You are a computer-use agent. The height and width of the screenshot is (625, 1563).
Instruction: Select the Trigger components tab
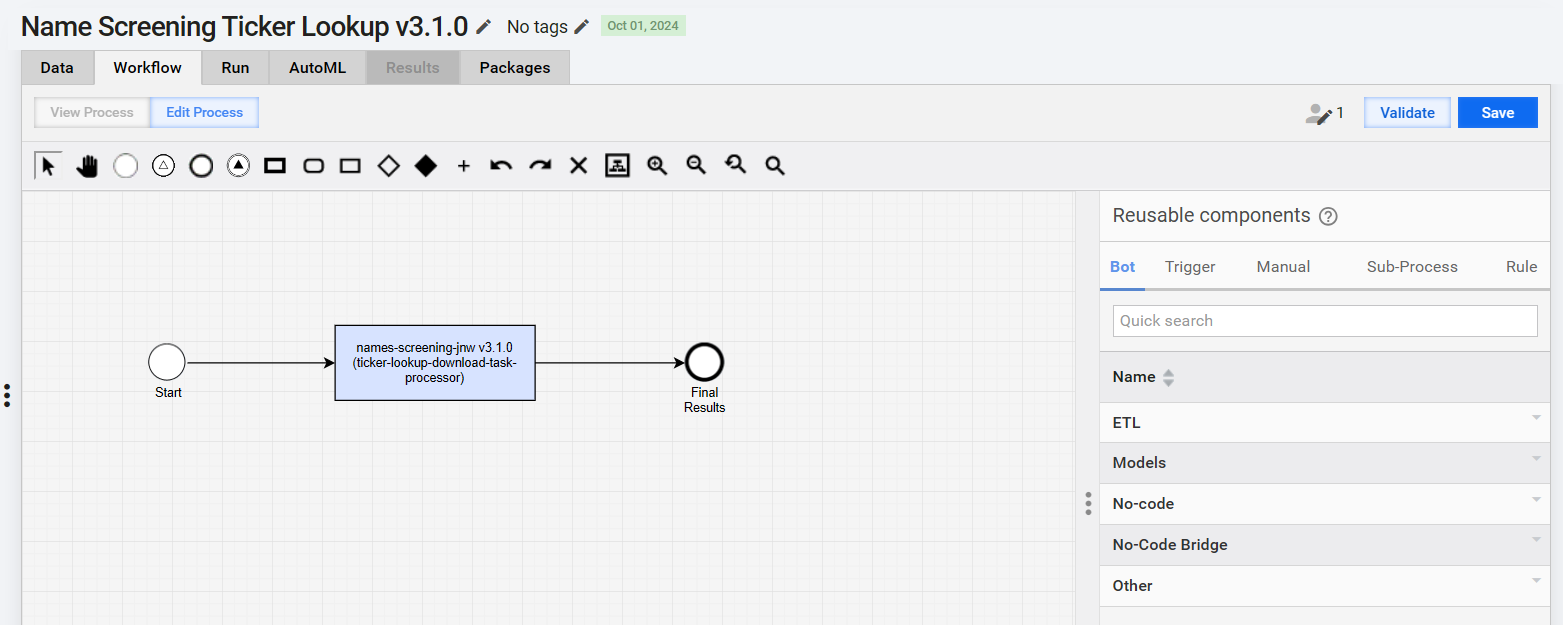[x=1190, y=267]
